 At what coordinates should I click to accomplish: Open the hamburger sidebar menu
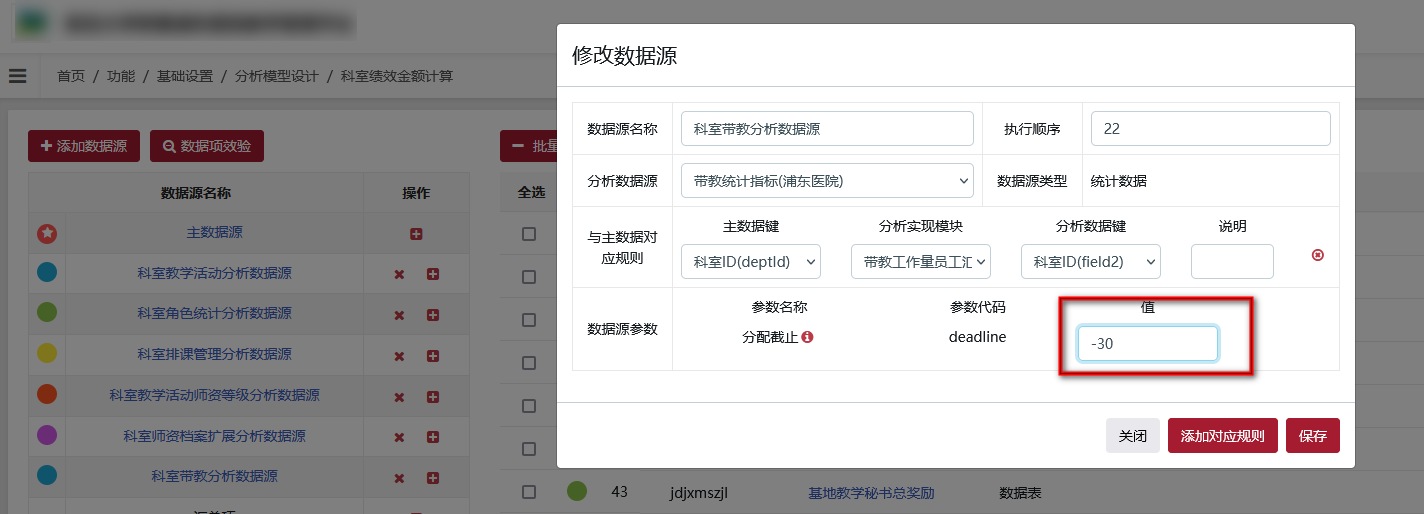click(17, 76)
